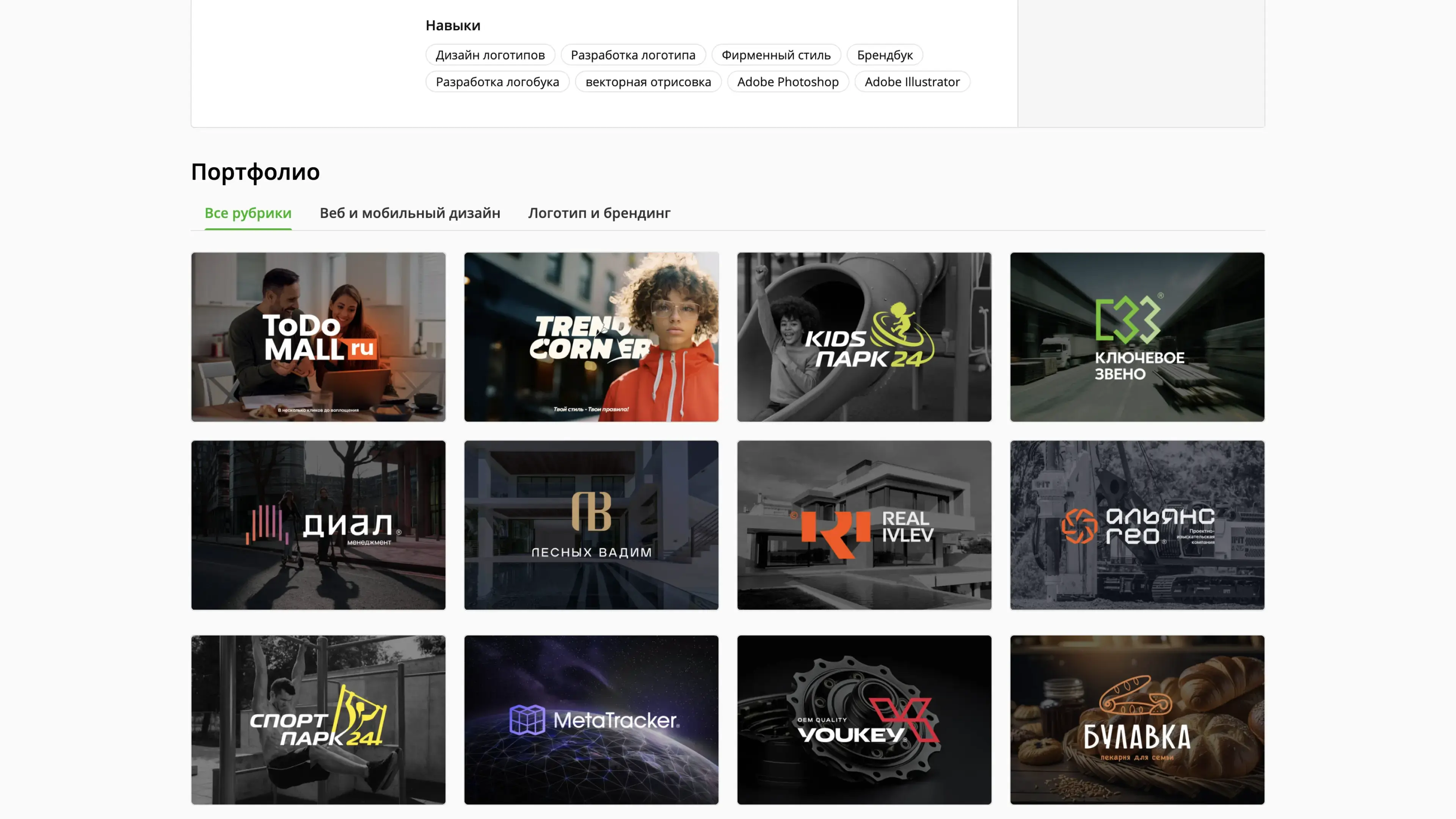Click the Диал менеджмент portfolio thumbnail
Viewport: 1456px width, 819px height.
click(318, 525)
